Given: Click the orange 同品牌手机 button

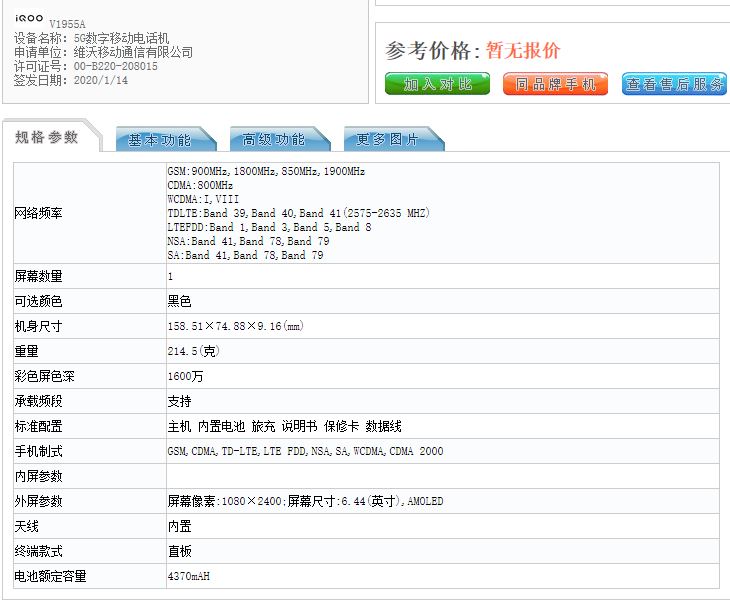Looking at the screenshot, I should coord(555,84).
